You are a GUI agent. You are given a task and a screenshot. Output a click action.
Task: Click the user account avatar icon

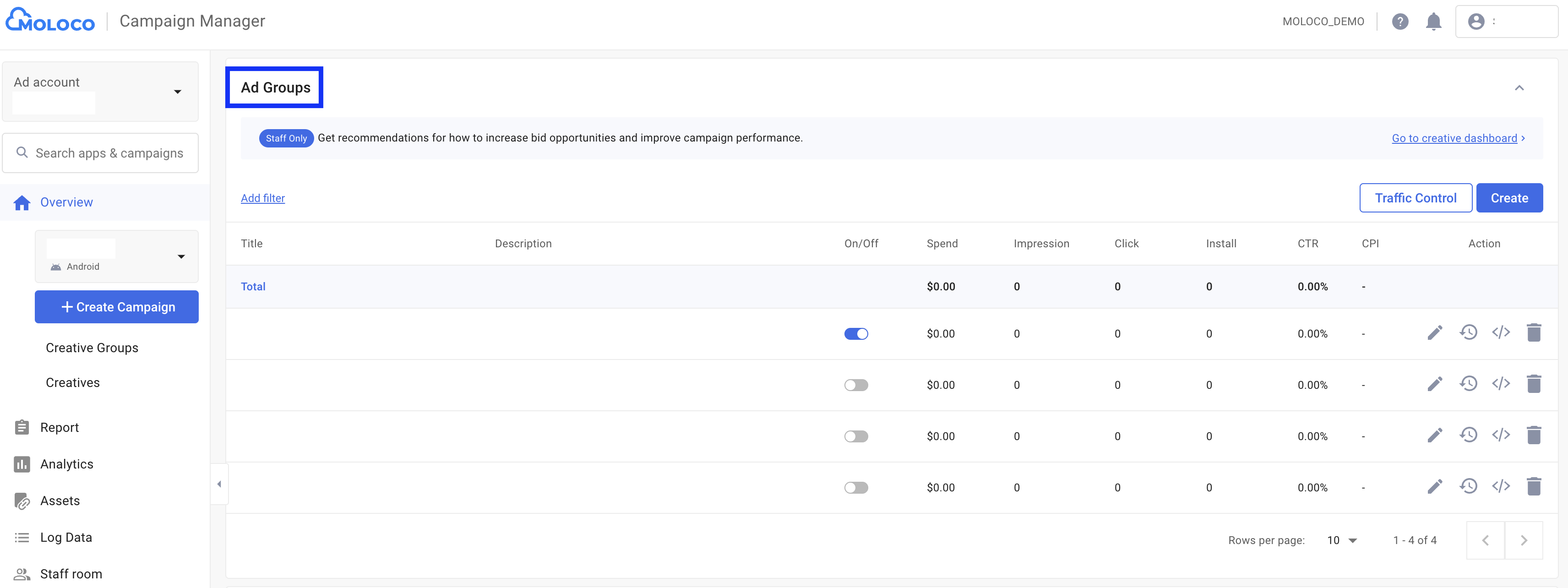pos(1475,22)
